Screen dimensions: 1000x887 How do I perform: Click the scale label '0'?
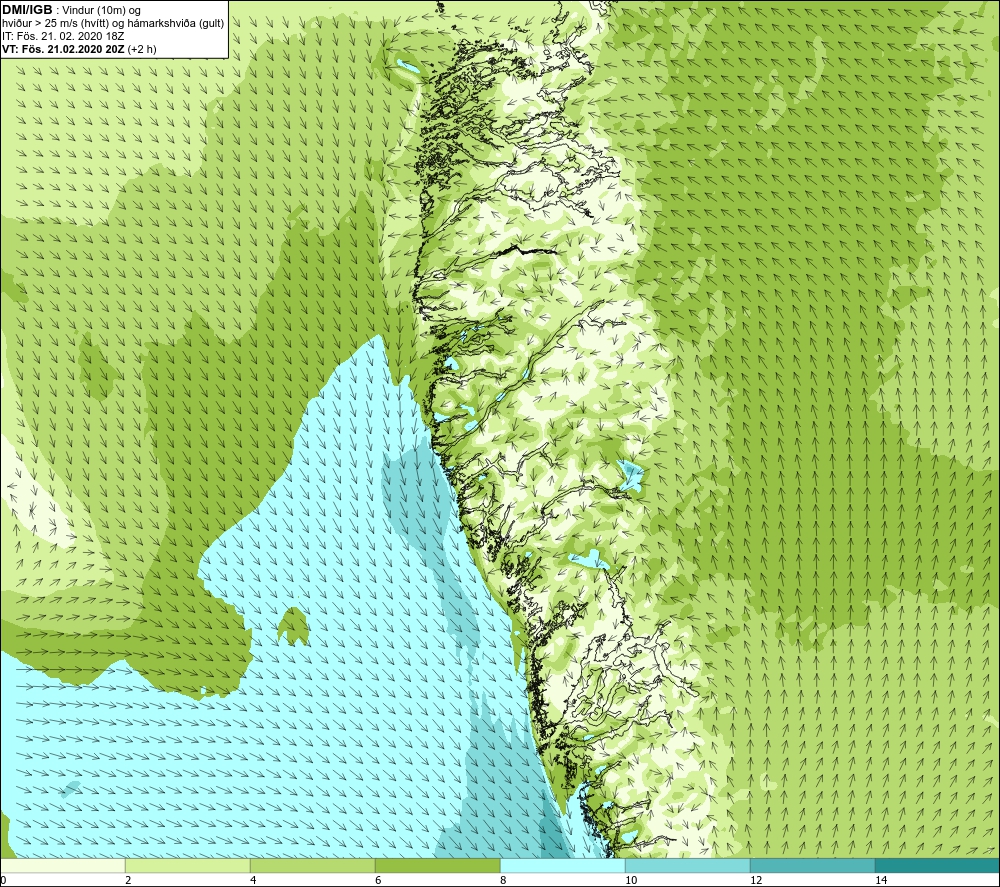(x=3, y=880)
